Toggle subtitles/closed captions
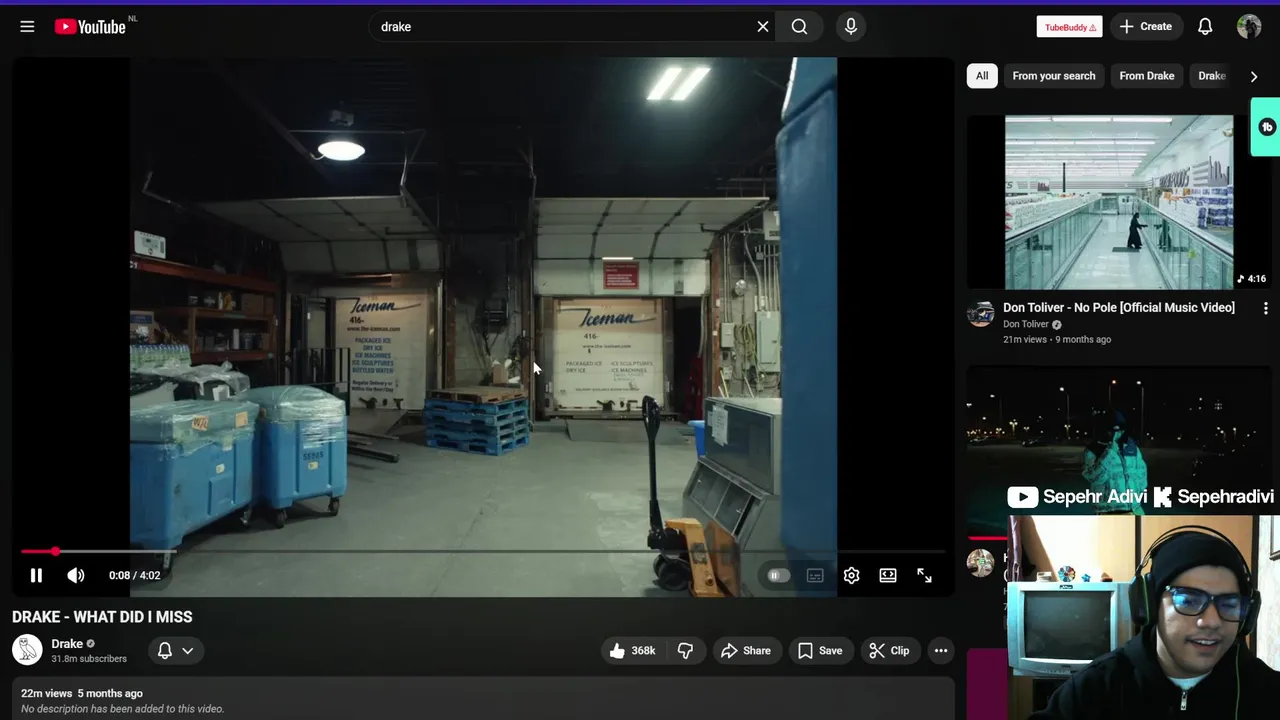 click(815, 575)
